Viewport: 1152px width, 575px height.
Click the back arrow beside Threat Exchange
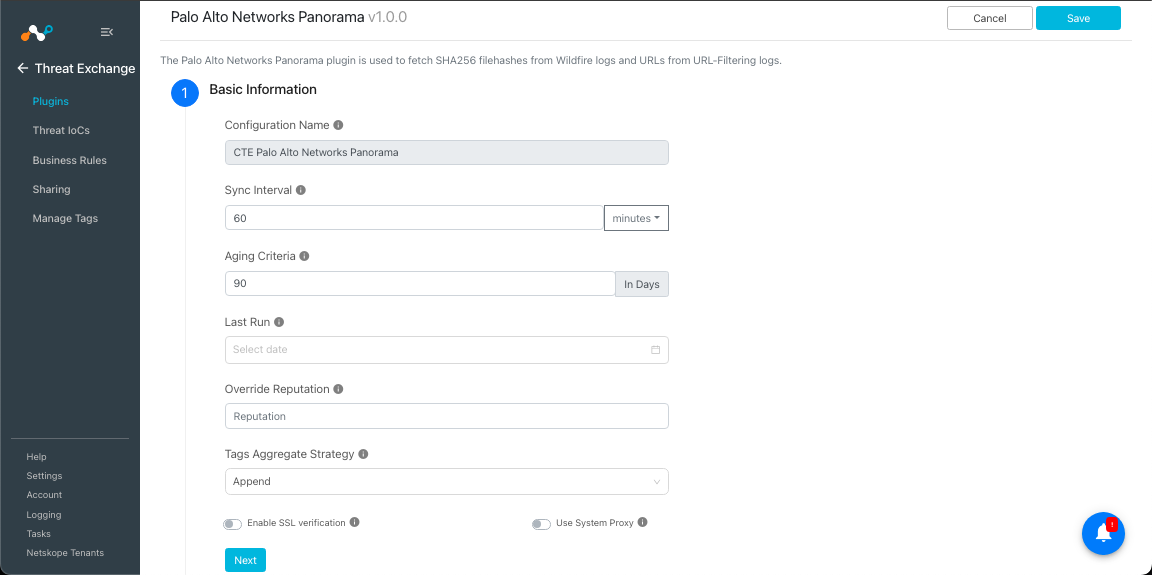point(23,68)
